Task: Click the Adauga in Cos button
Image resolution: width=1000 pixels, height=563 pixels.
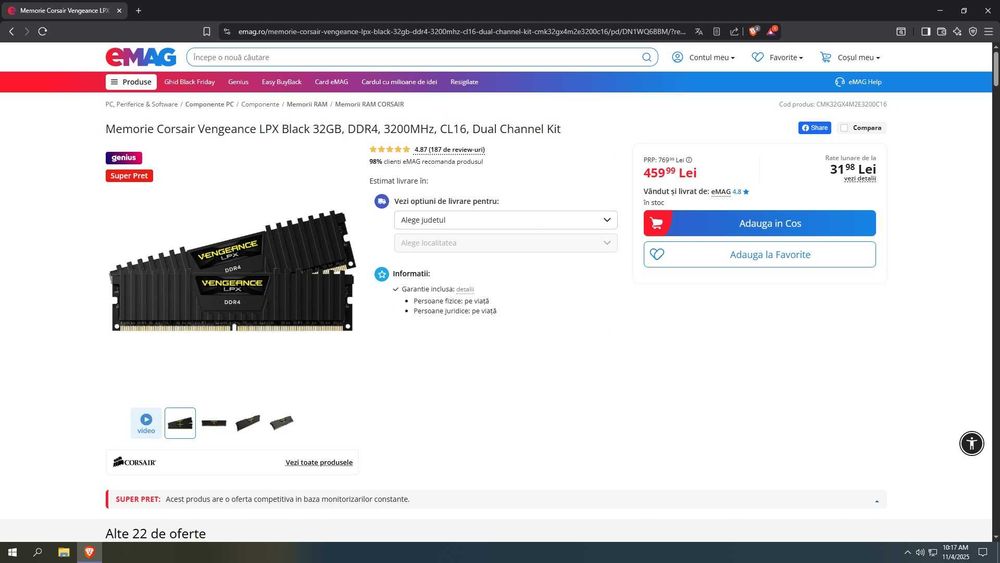Action: (760, 223)
